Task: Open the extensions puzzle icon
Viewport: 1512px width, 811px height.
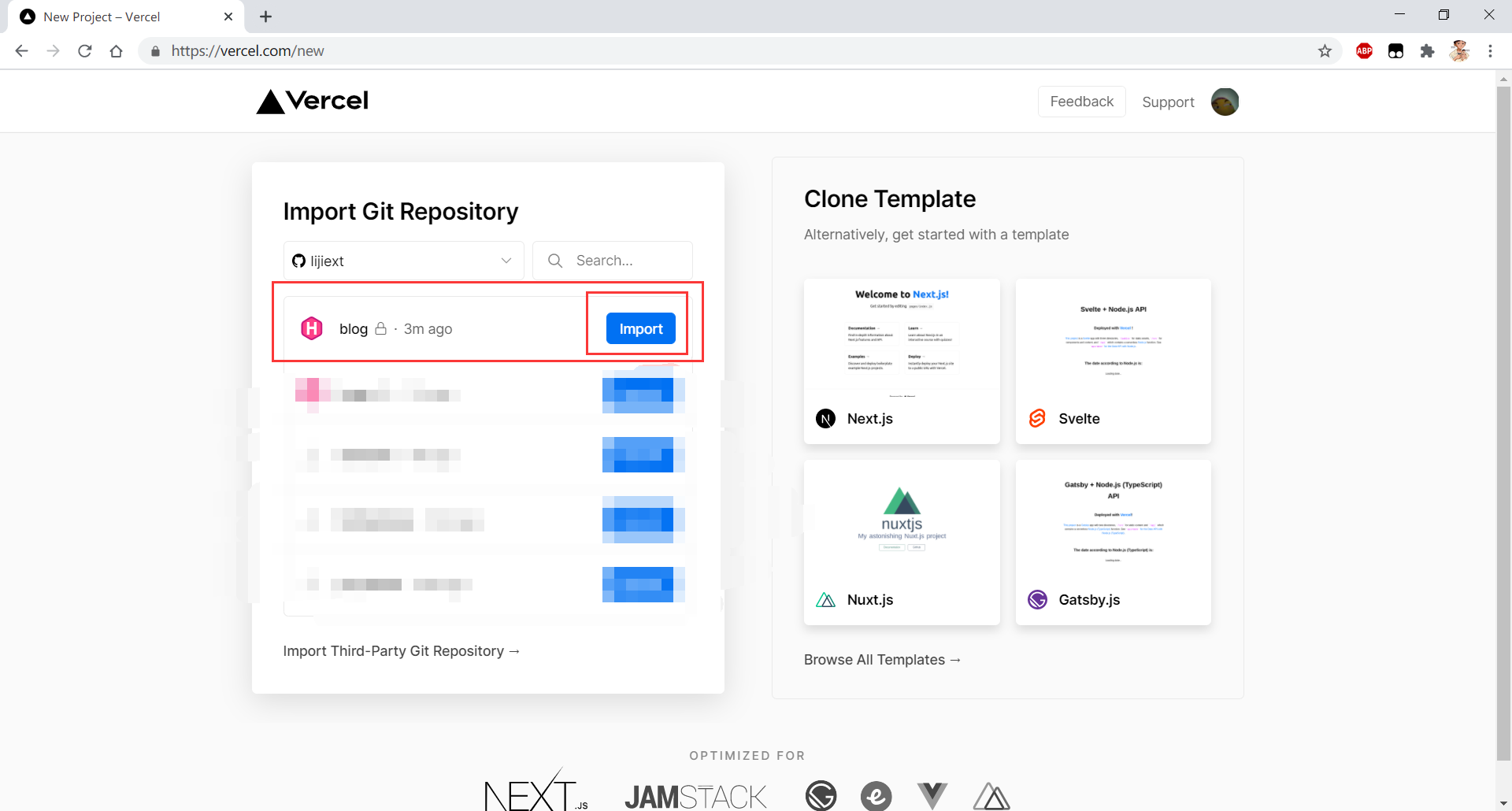Action: (x=1427, y=51)
